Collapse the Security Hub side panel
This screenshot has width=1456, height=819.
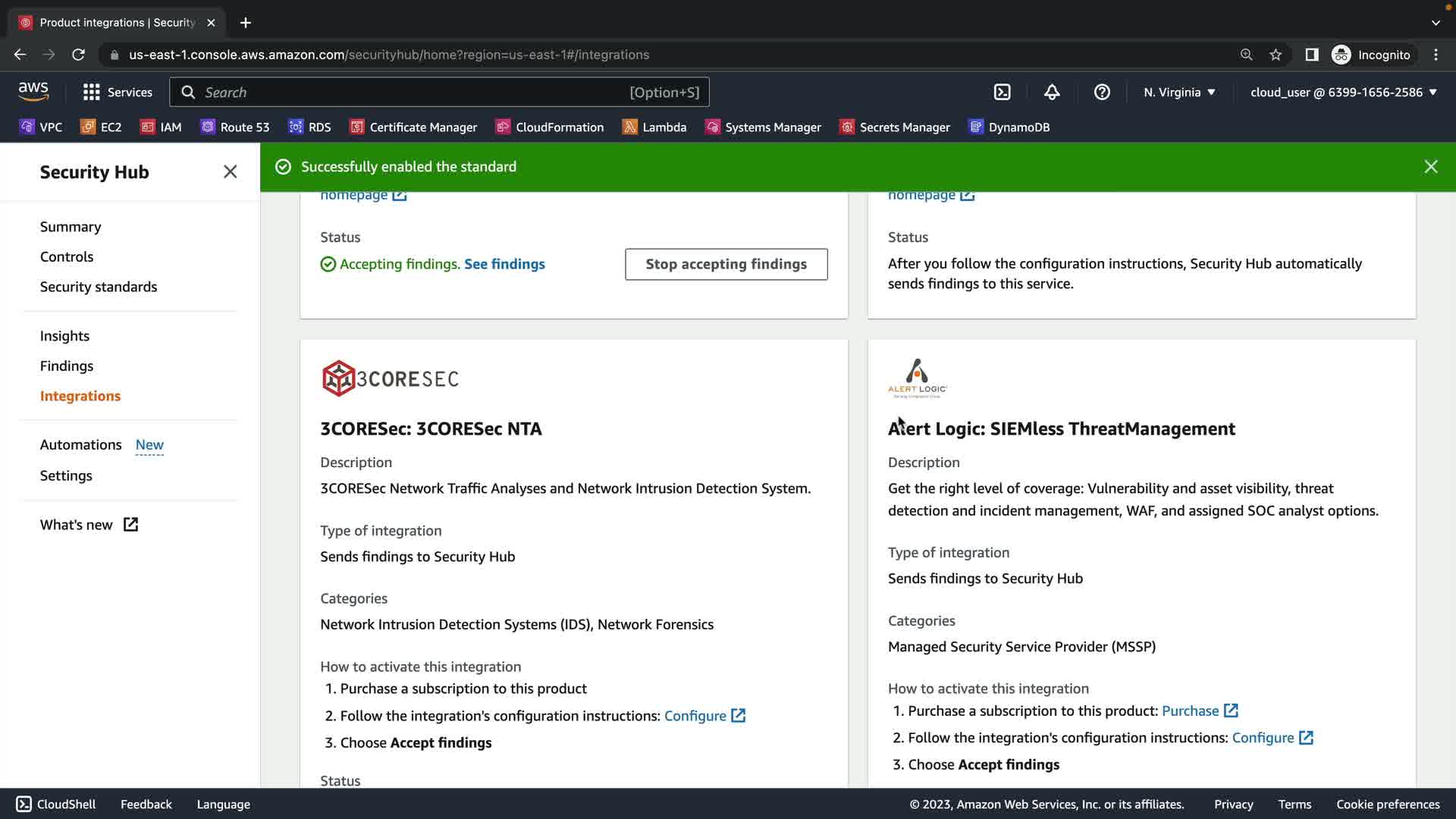(231, 172)
